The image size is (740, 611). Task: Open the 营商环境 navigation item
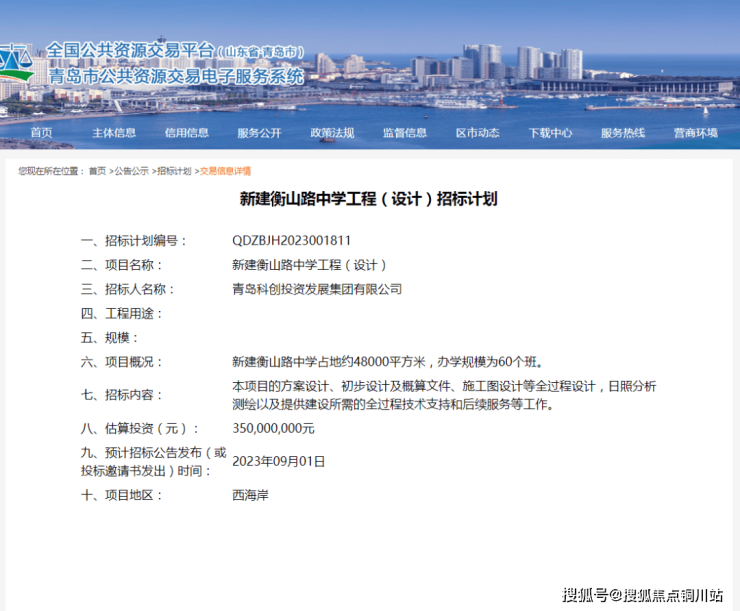[695, 133]
